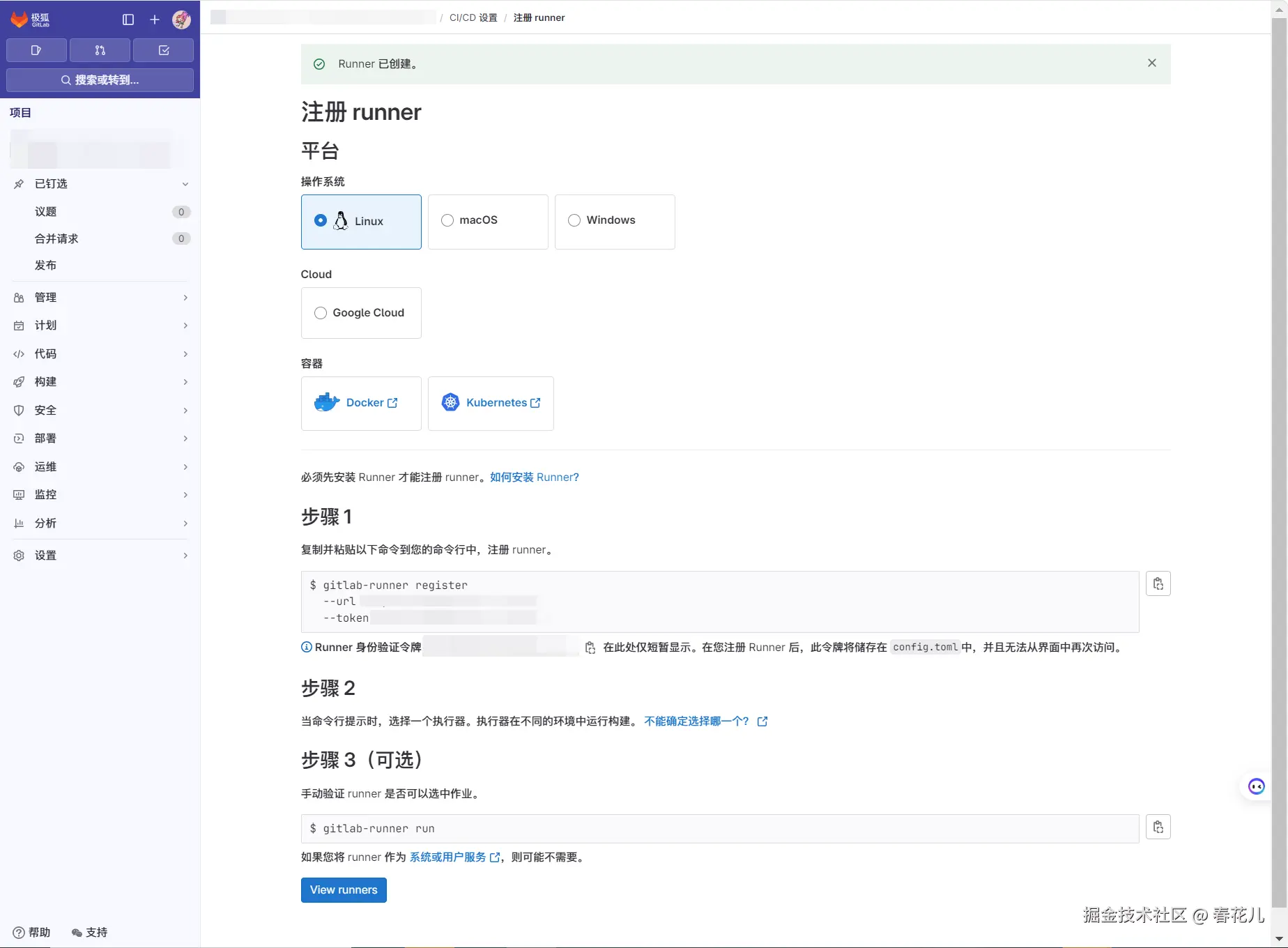Click the 搜索或转到 search field
Image resolution: width=1288 pixels, height=948 pixels.
coord(100,80)
